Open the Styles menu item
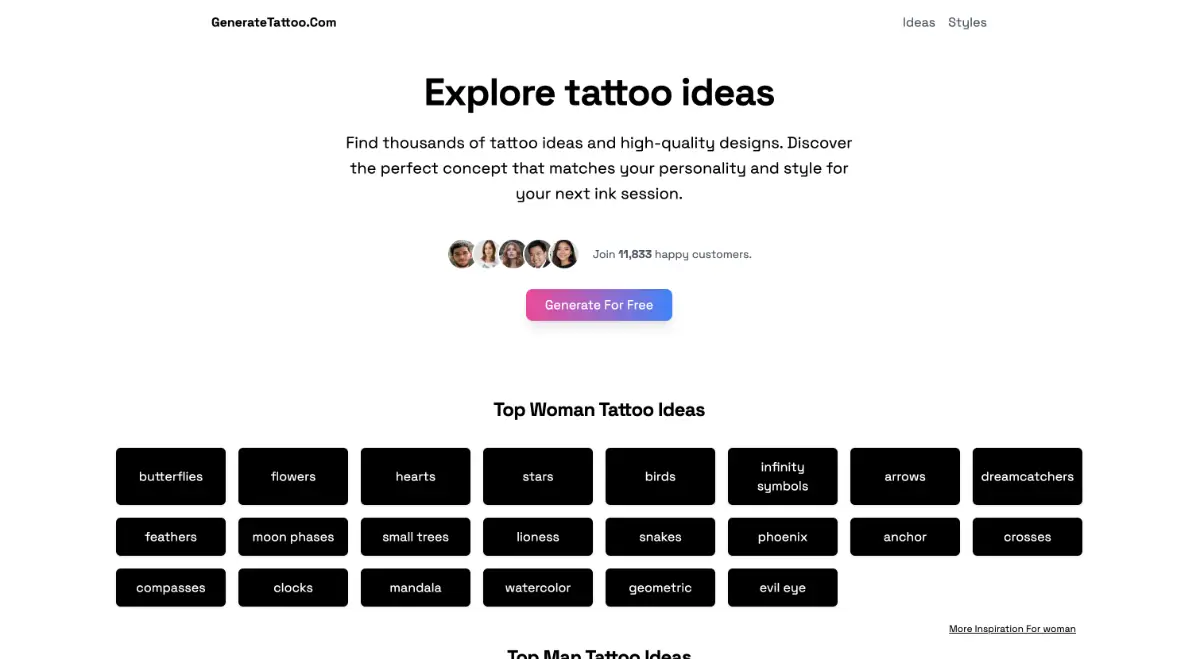Viewport: 1200px width, 659px height. [967, 22]
